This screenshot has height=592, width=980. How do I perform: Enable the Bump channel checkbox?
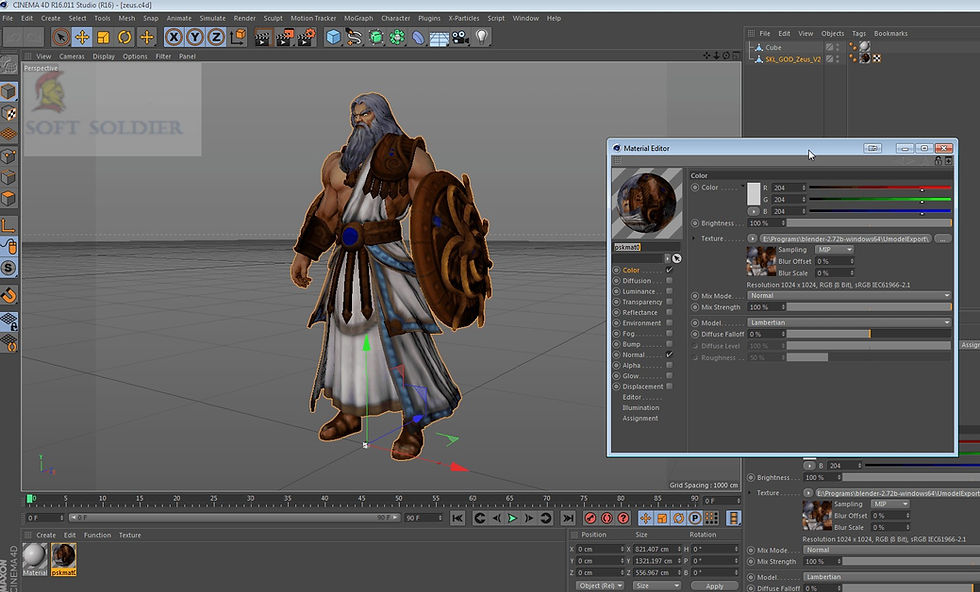(669, 344)
